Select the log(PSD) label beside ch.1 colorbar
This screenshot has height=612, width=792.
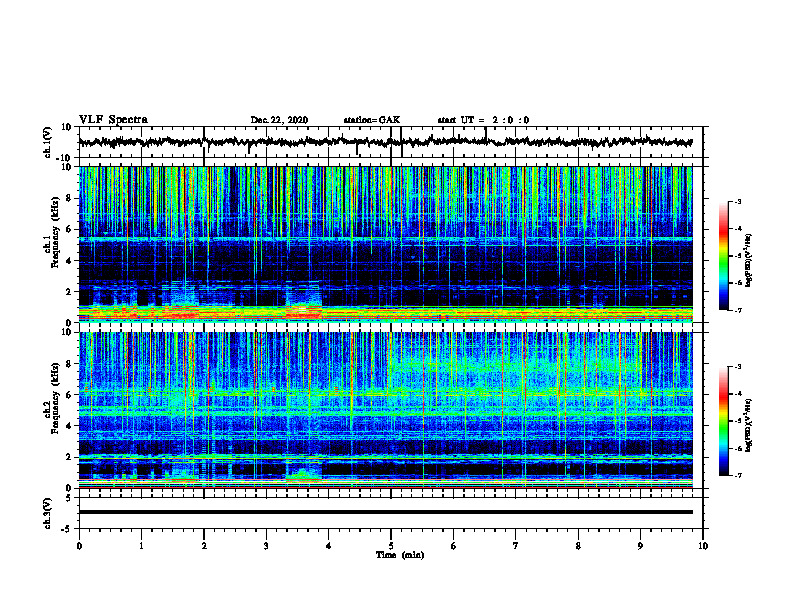pyautogui.click(x=749, y=261)
